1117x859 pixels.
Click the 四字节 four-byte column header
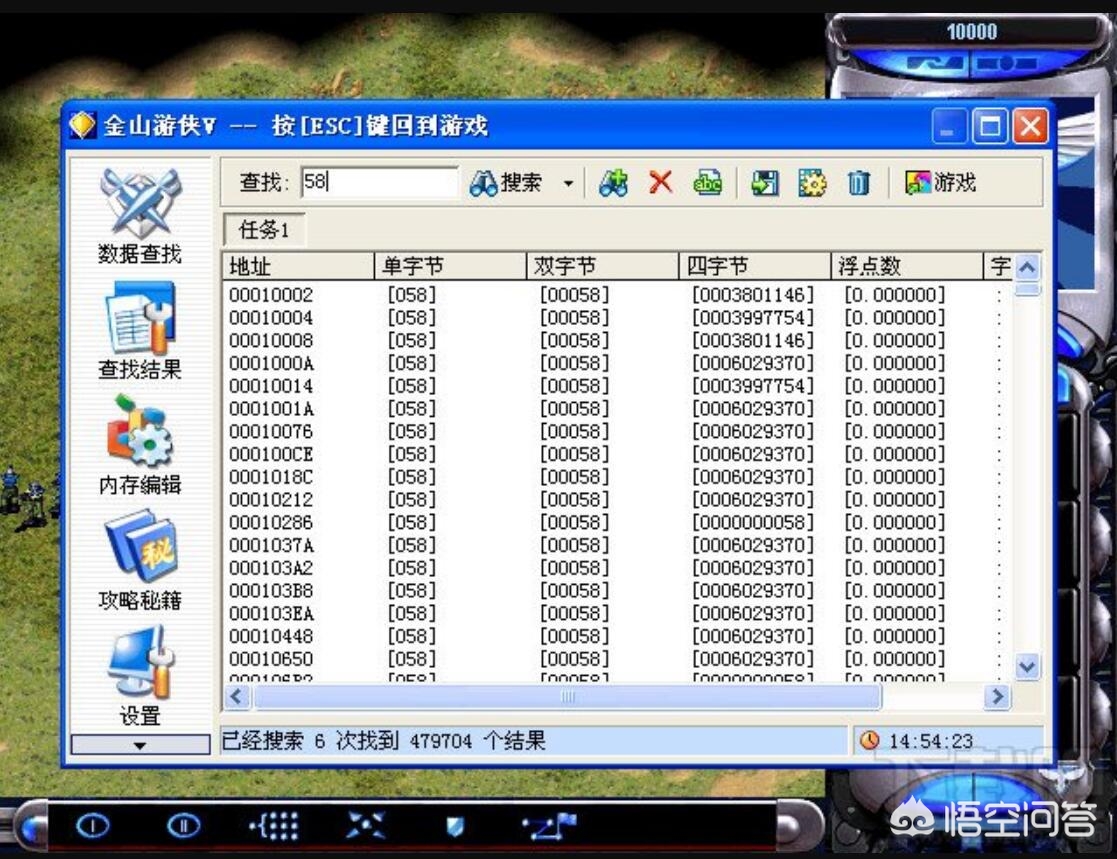coord(755,266)
